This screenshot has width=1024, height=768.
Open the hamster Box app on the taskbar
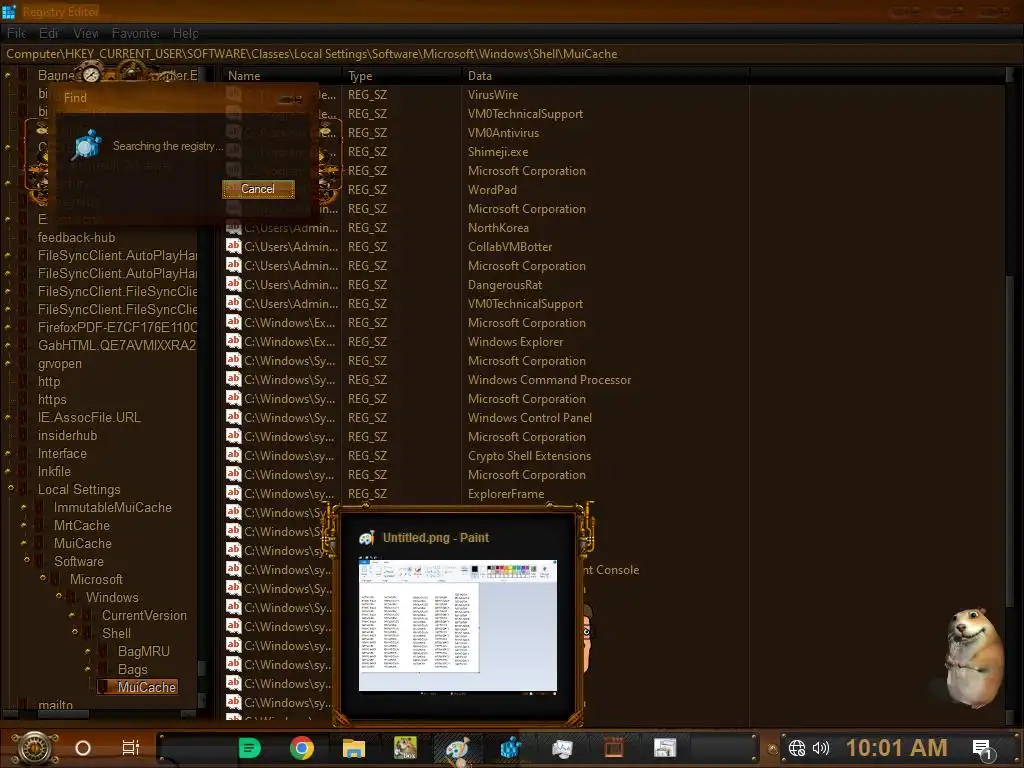coord(405,748)
